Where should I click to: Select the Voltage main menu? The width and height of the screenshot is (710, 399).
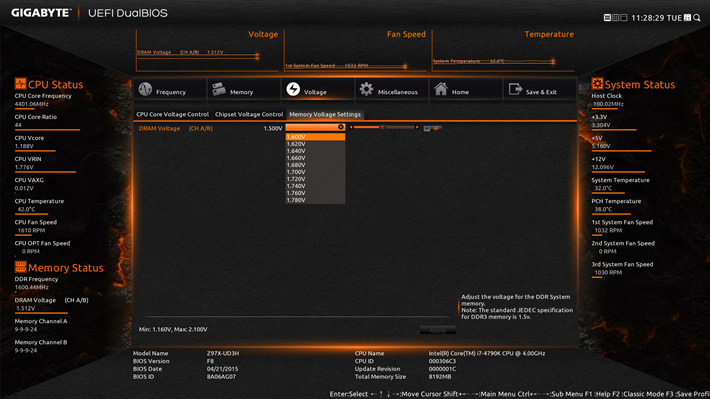(318, 89)
